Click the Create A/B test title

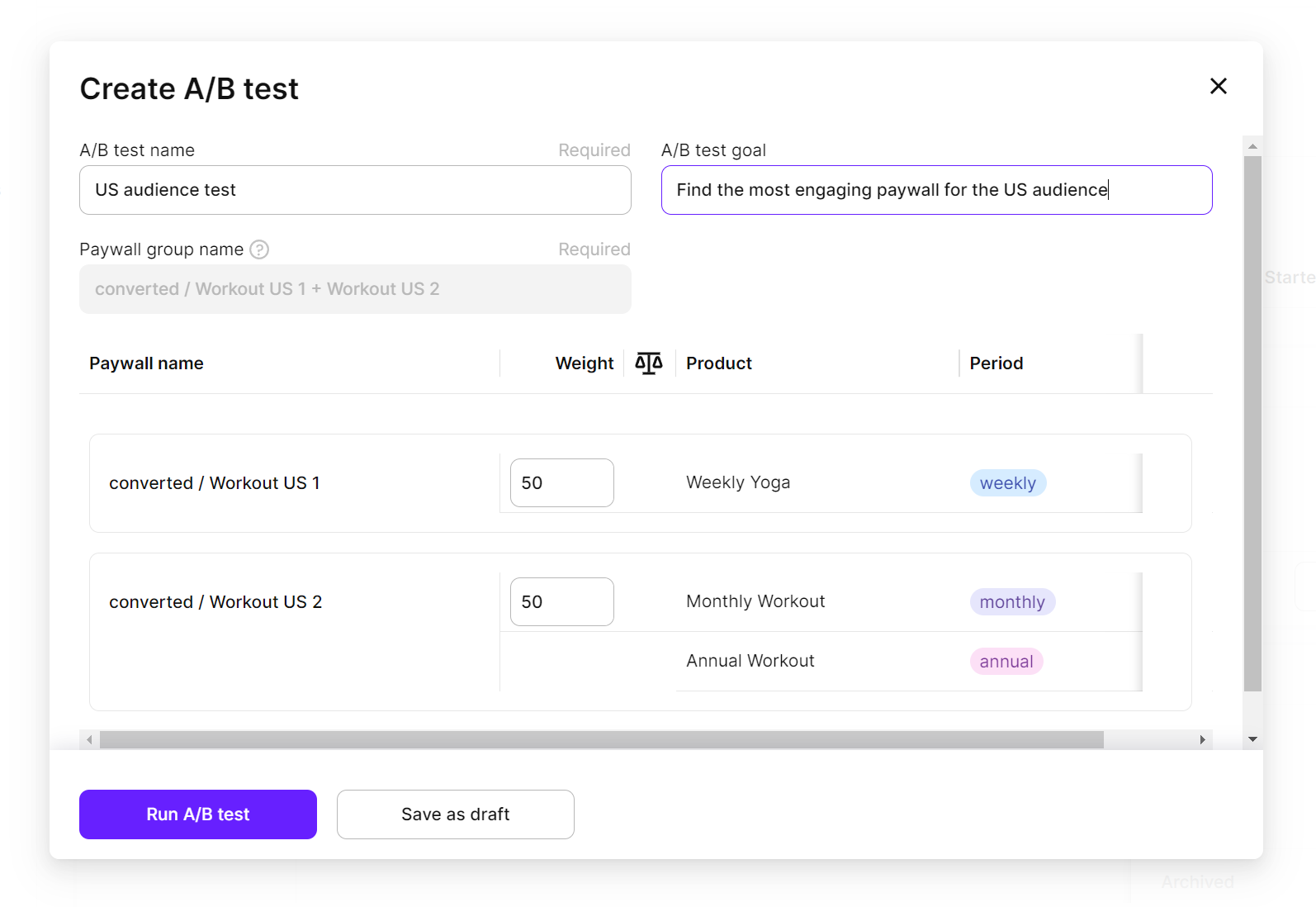189,88
